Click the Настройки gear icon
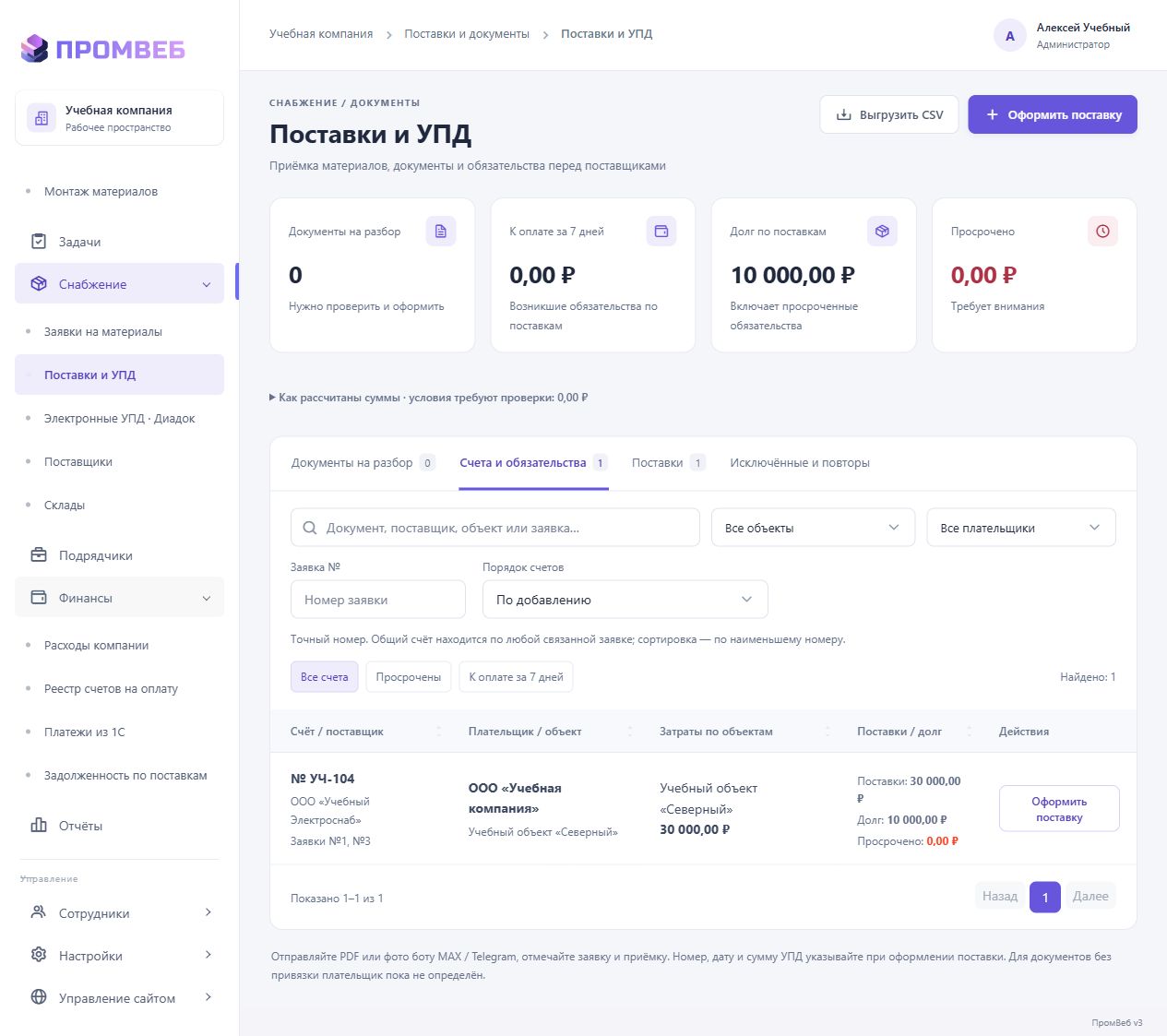The width and height of the screenshot is (1167, 1036). point(39,956)
